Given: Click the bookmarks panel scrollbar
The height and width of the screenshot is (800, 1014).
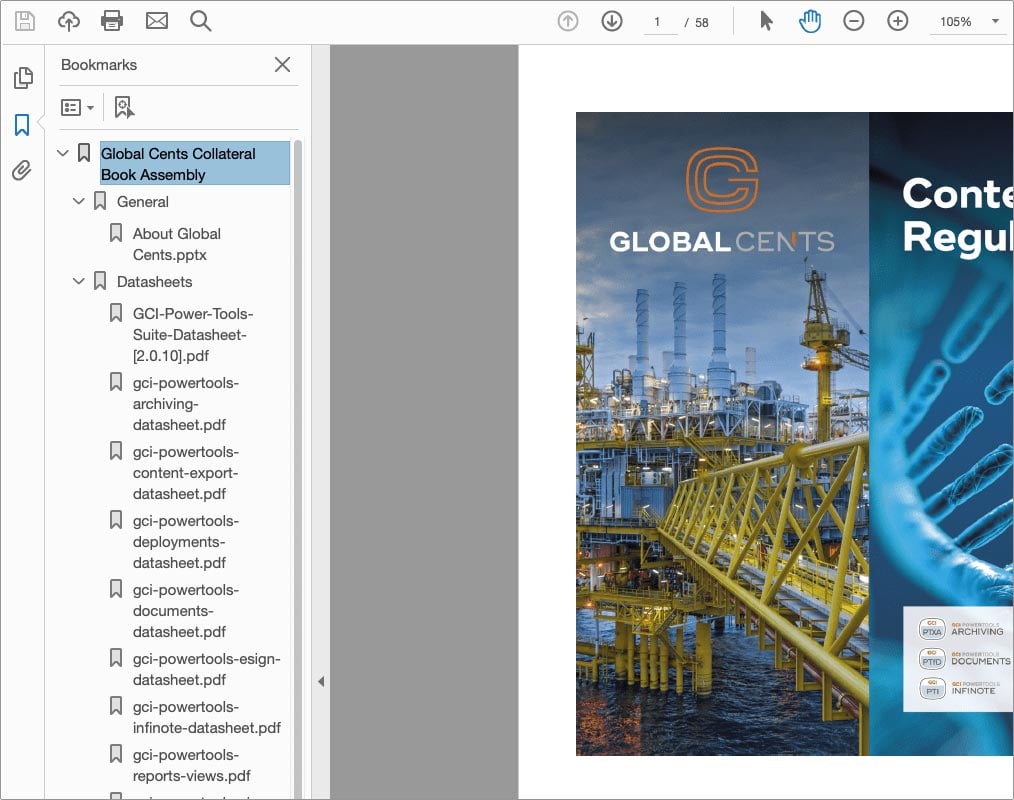Looking at the screenshot, I should click(297, 469).
